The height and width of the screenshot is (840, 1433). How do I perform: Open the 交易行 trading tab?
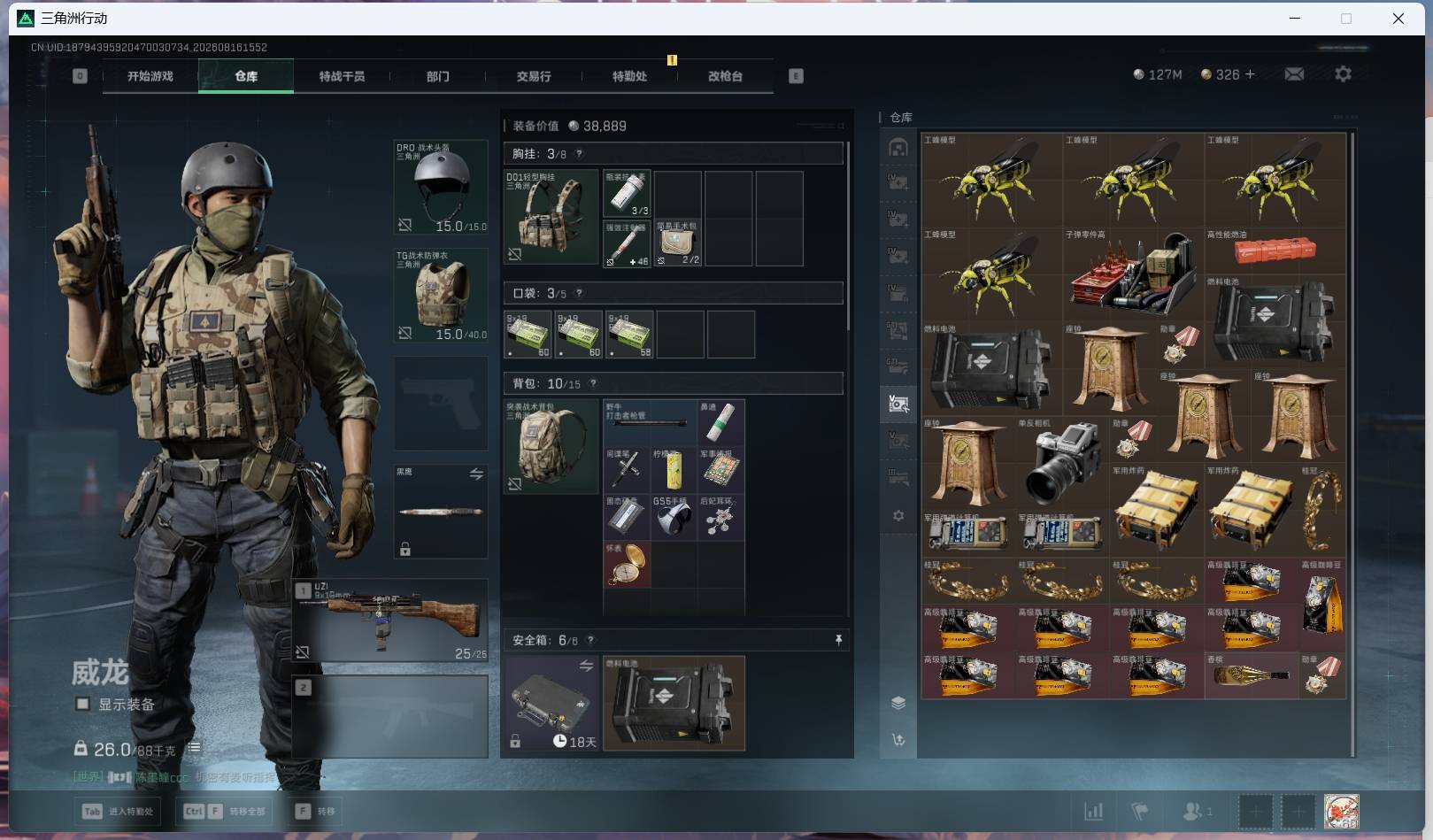point(534,76)
